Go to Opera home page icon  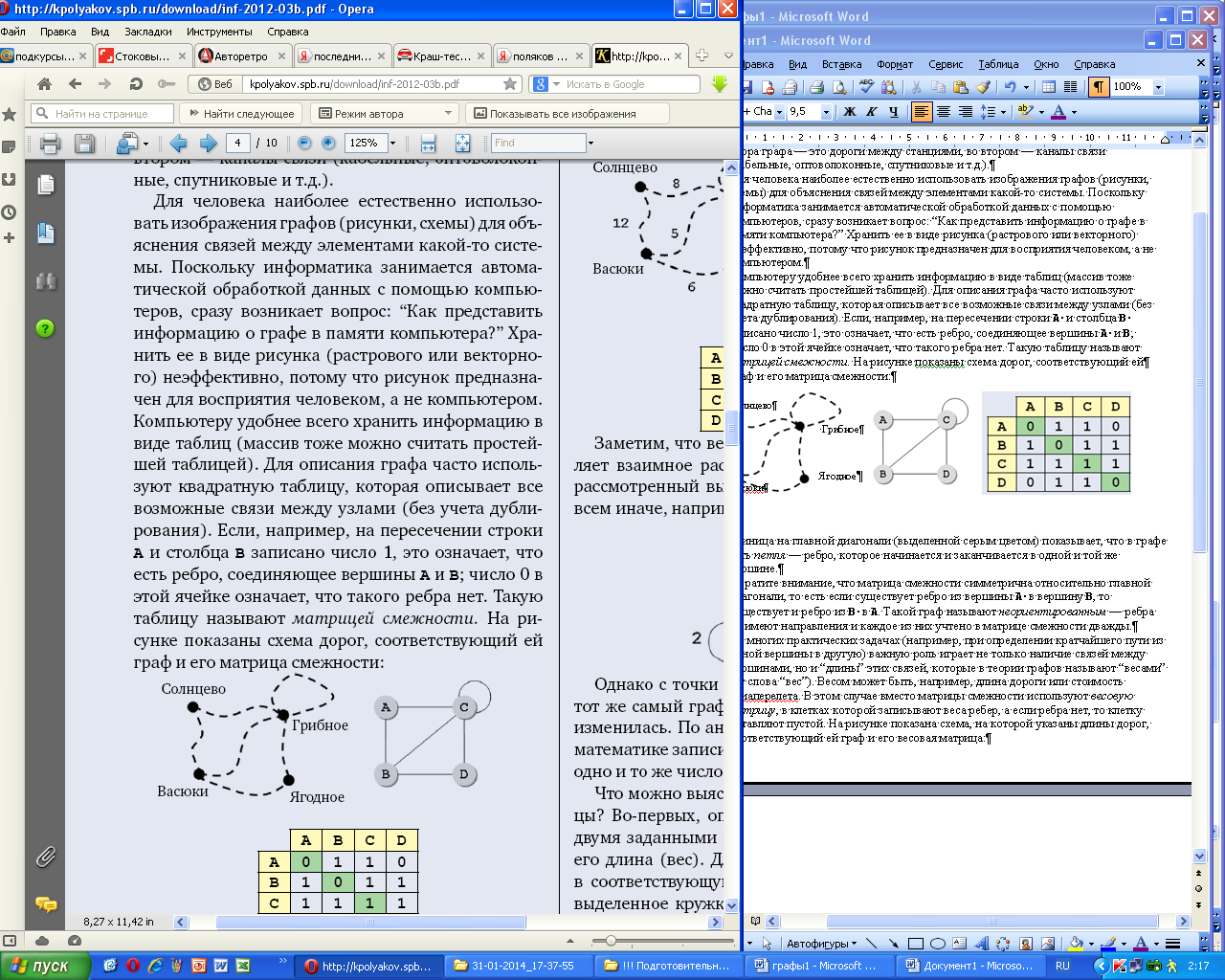point(44,84)
